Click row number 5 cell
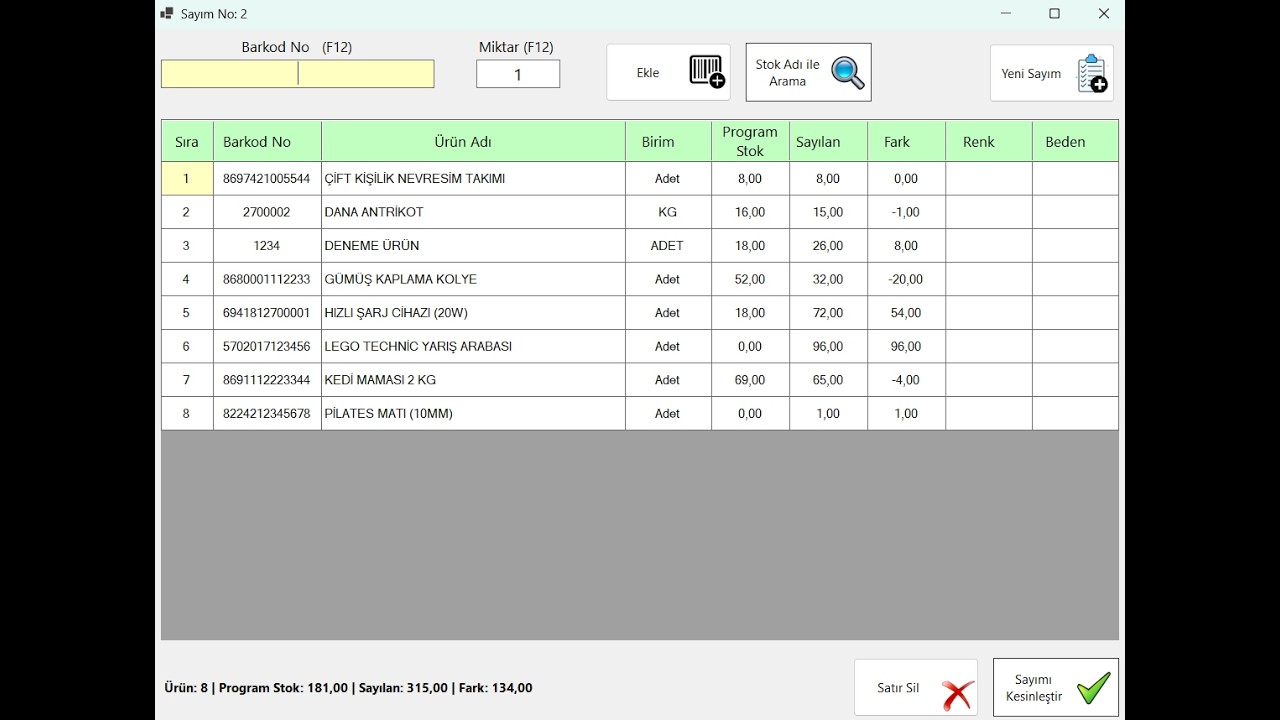Viewport: 1280px width, 720px height. coord(187,313)
